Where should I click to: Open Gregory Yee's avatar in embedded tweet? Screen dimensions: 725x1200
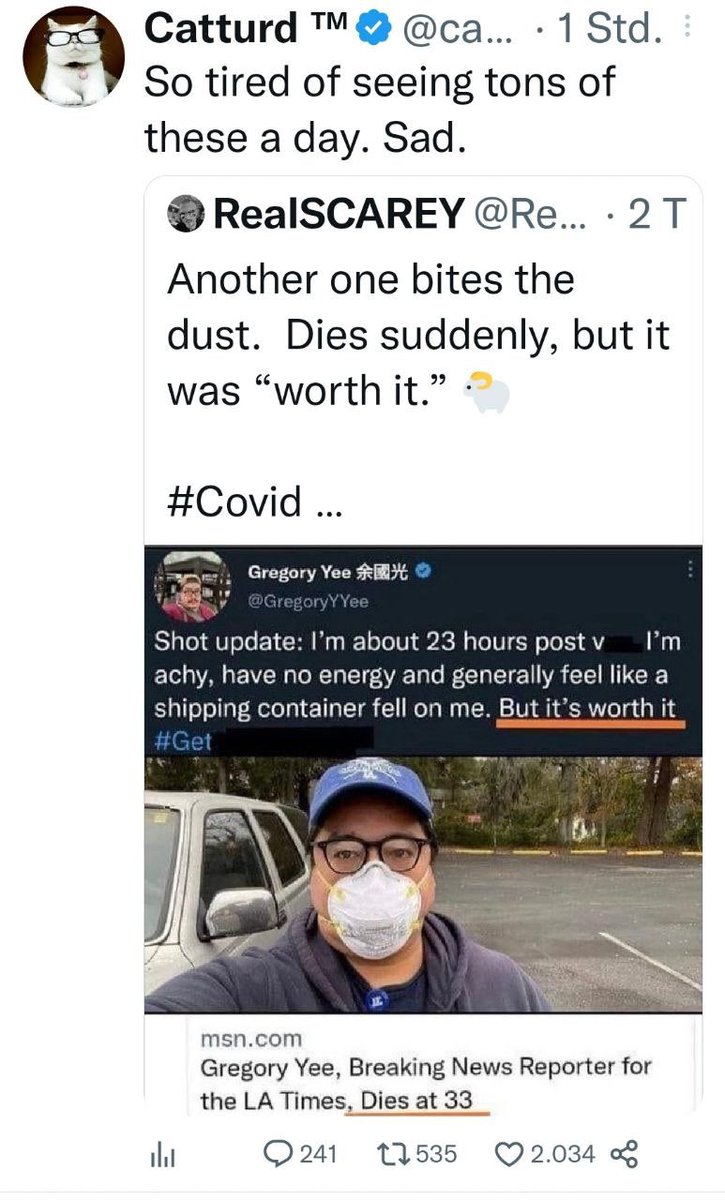187,587
